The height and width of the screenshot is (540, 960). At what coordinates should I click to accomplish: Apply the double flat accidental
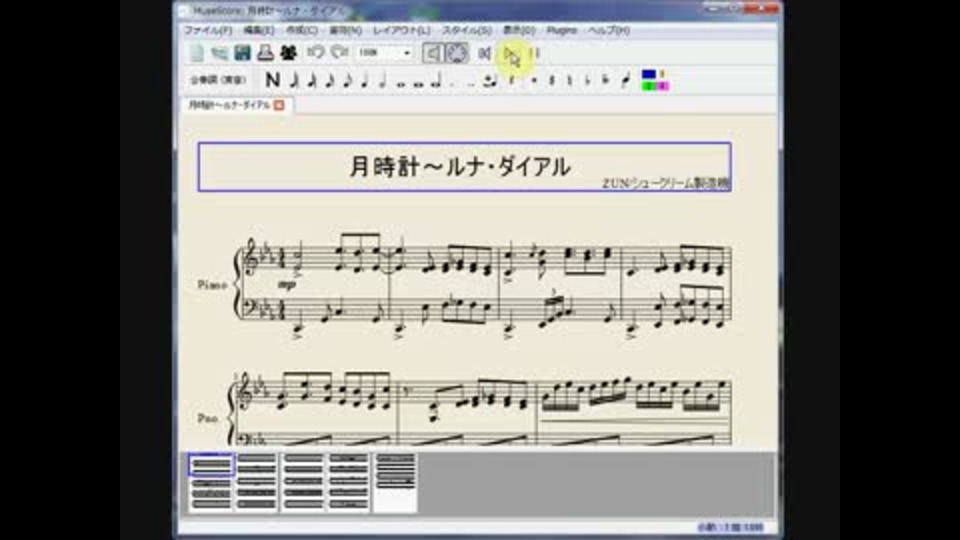coord(606,80)
